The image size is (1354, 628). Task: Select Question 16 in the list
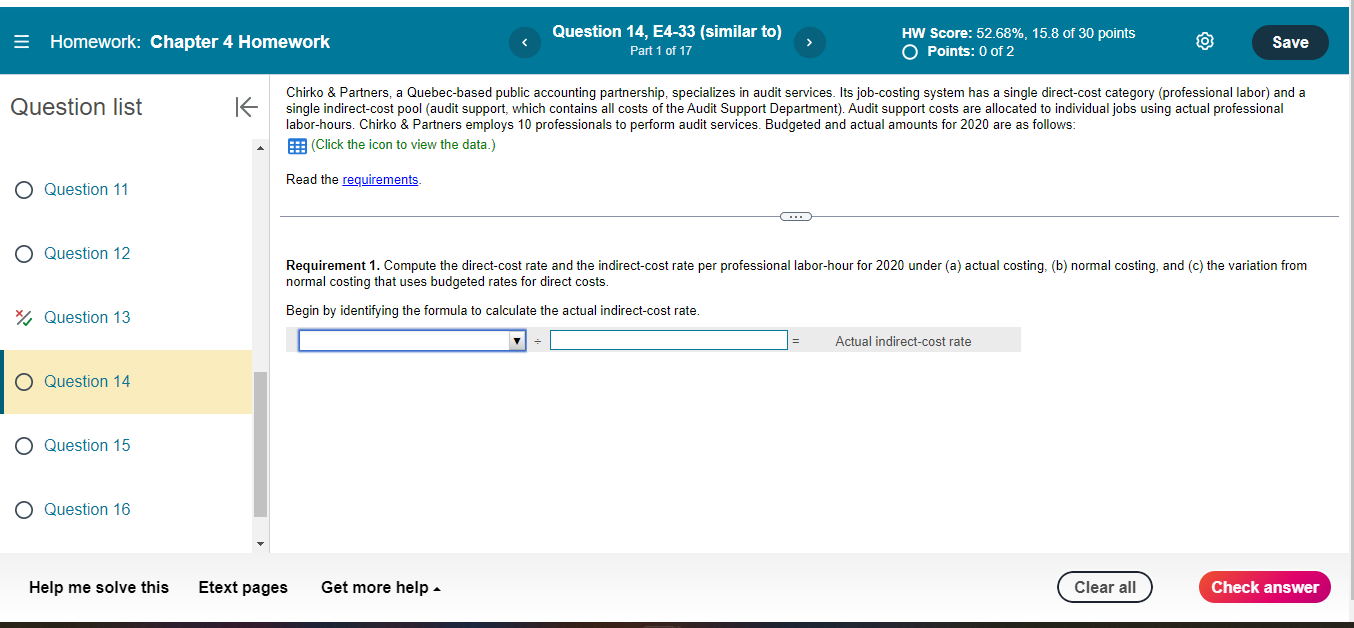[x=86, y=509]
